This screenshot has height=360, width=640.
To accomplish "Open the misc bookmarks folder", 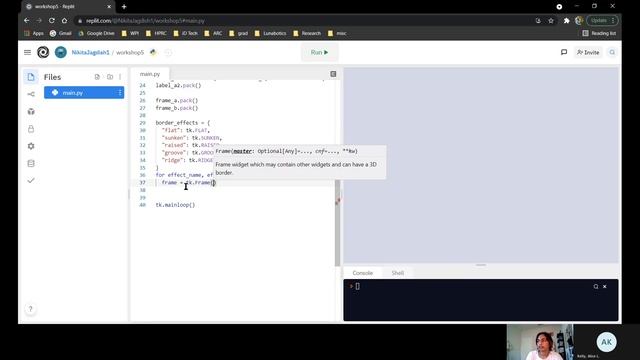I will pyautogui.click(x=337, y=33).
